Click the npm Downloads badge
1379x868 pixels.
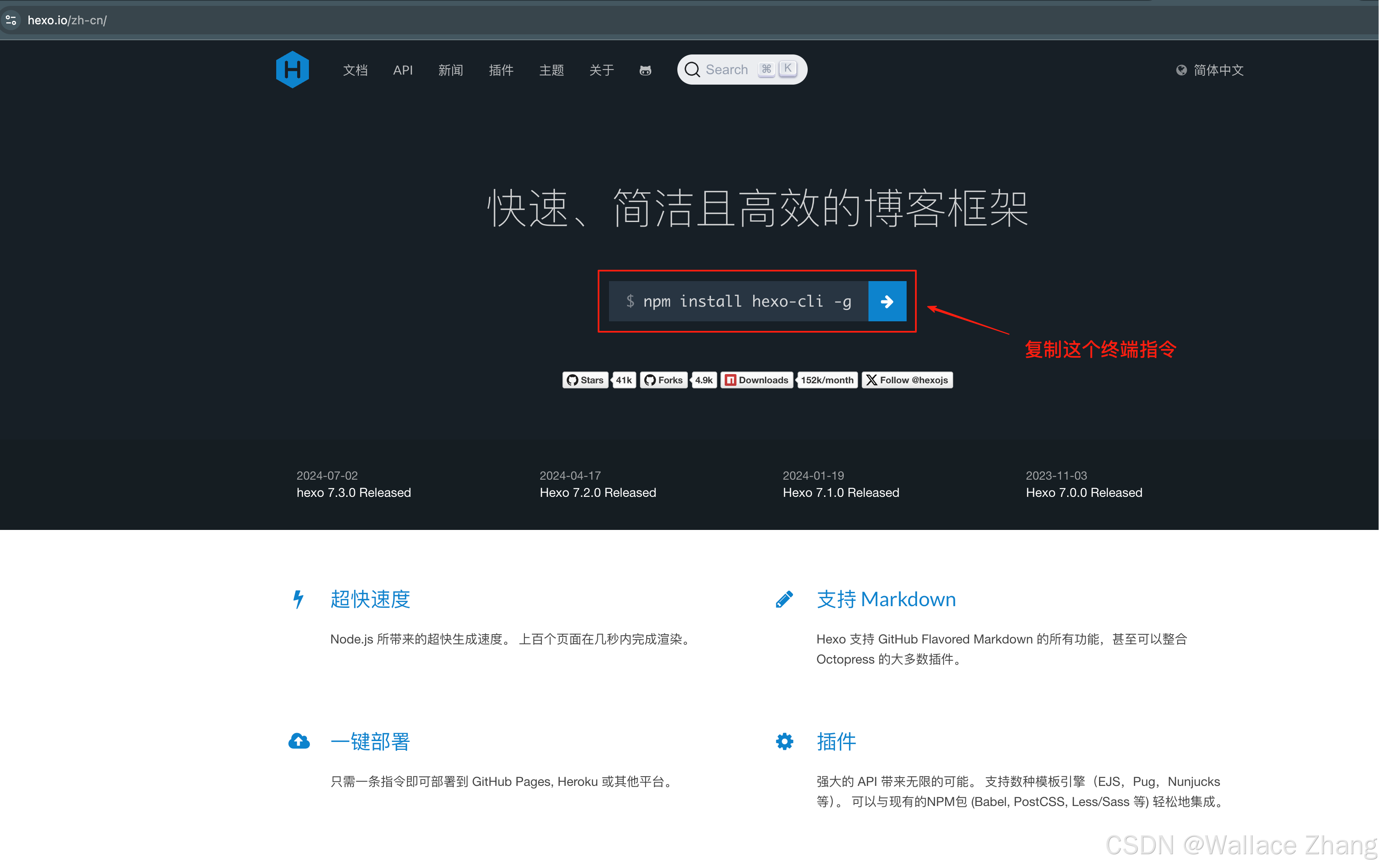point(757,380)
